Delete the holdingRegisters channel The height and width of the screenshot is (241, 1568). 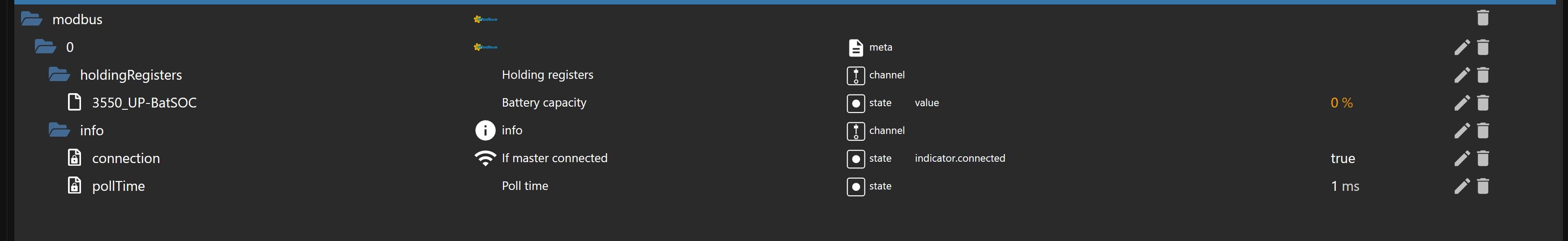tap(1483, 75)
